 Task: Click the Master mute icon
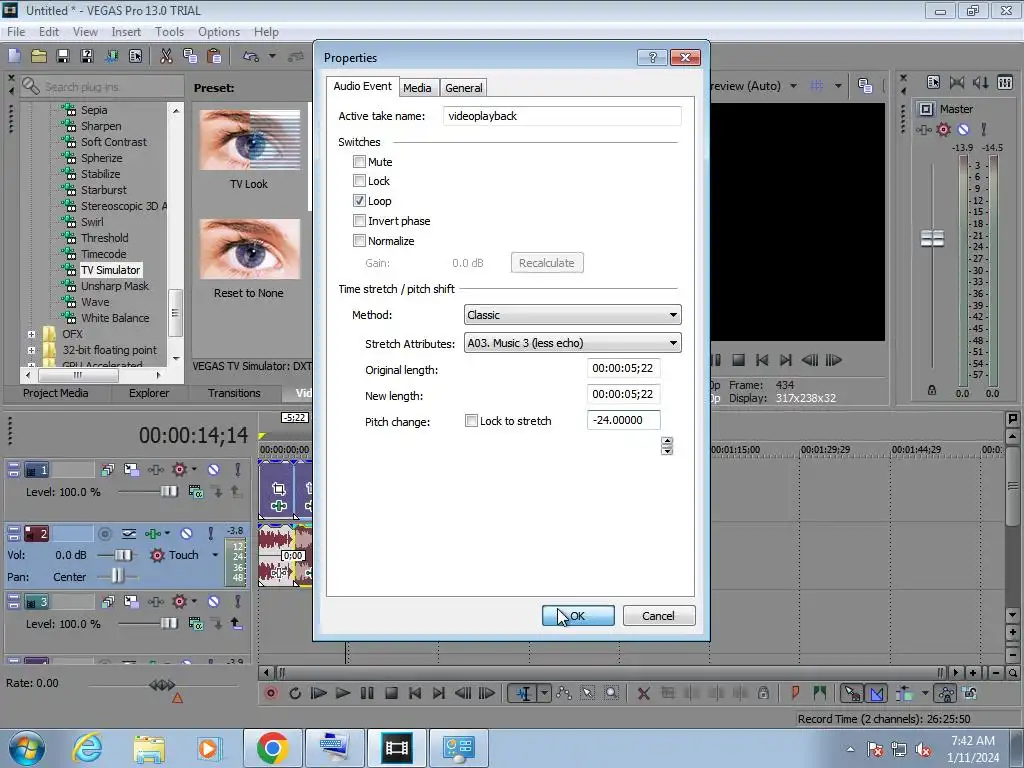coord(963,129)
